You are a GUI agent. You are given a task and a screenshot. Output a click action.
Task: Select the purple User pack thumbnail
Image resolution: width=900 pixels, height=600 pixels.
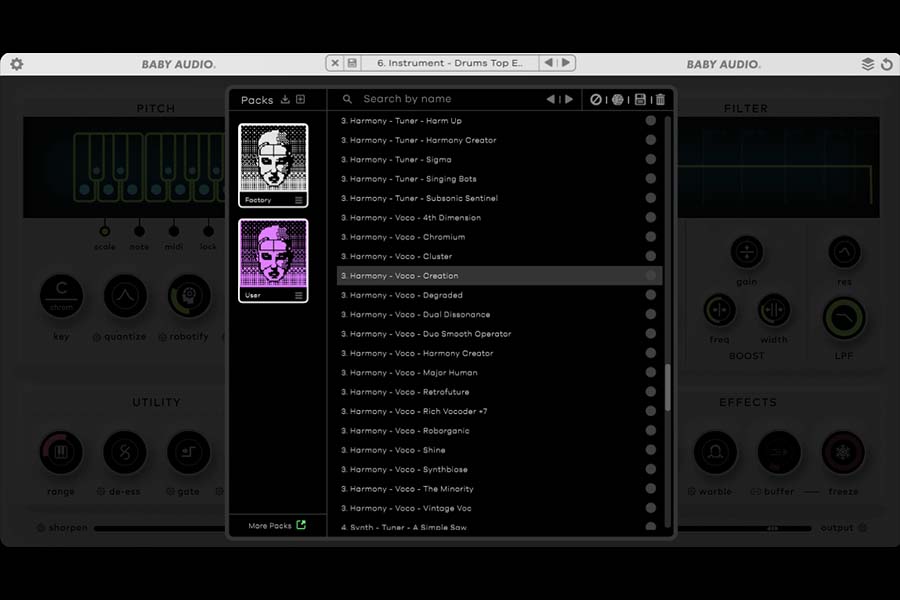[x=273, y=254]
